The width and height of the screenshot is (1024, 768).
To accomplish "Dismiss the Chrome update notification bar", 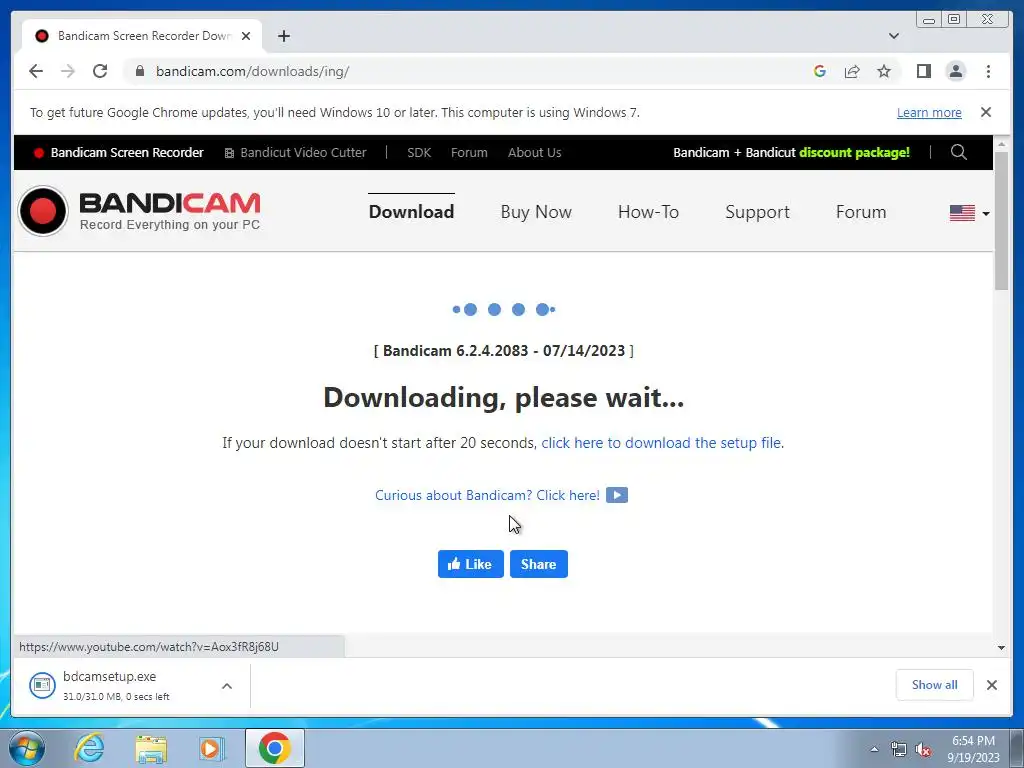I will [x=985, y=112].
